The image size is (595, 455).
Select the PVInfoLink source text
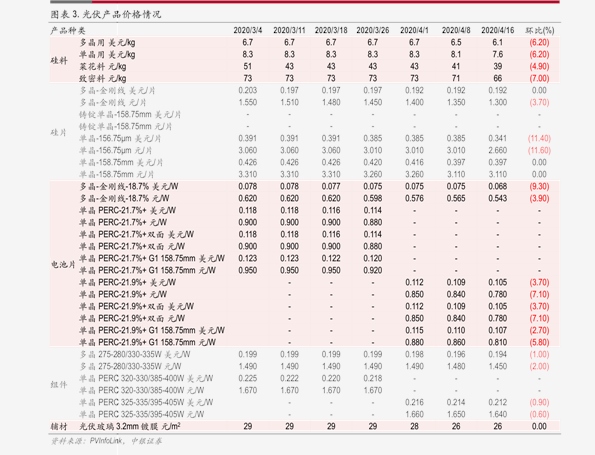(x=106, y=441)
